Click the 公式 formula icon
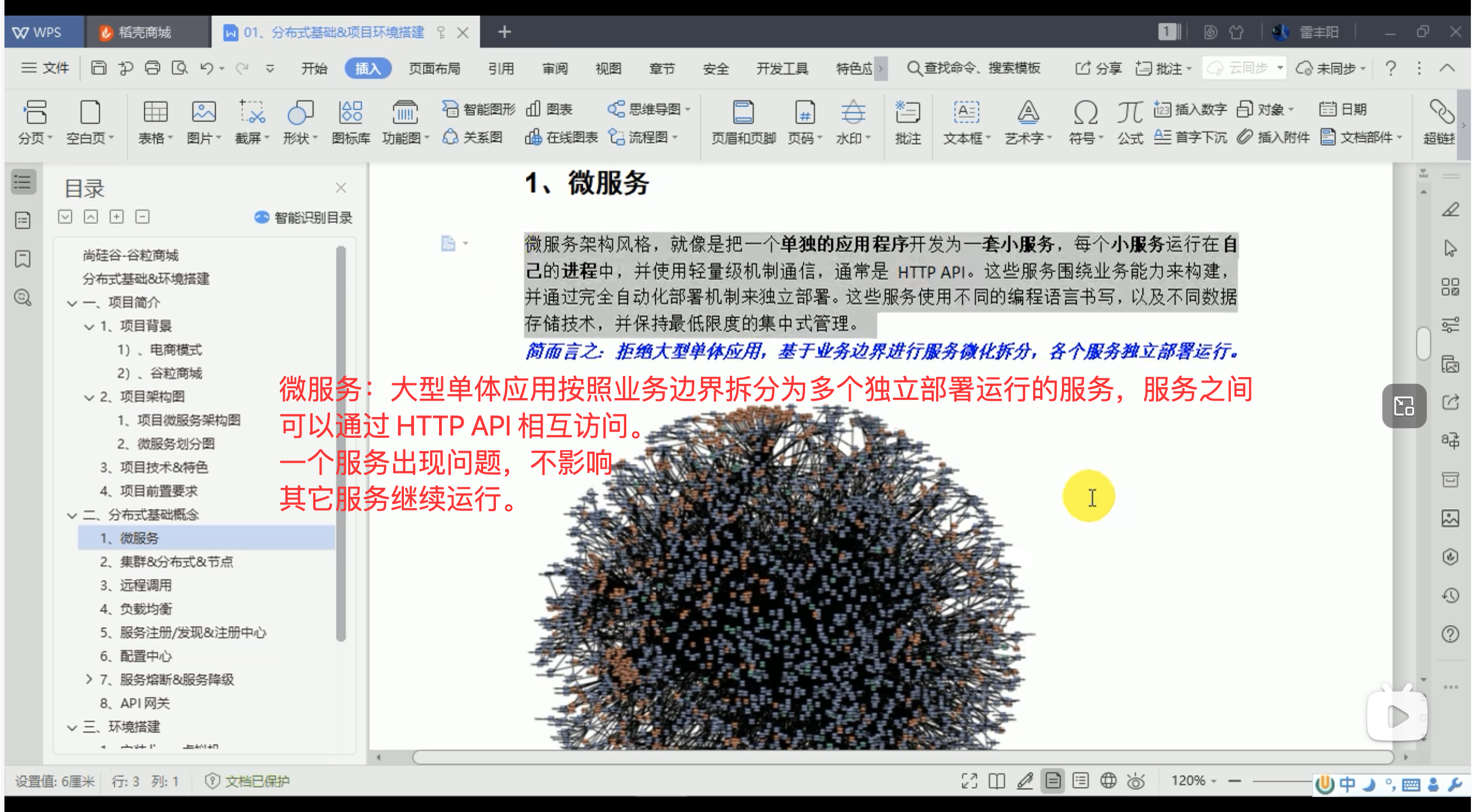 pyautogui.click(x=1129, y=113)
